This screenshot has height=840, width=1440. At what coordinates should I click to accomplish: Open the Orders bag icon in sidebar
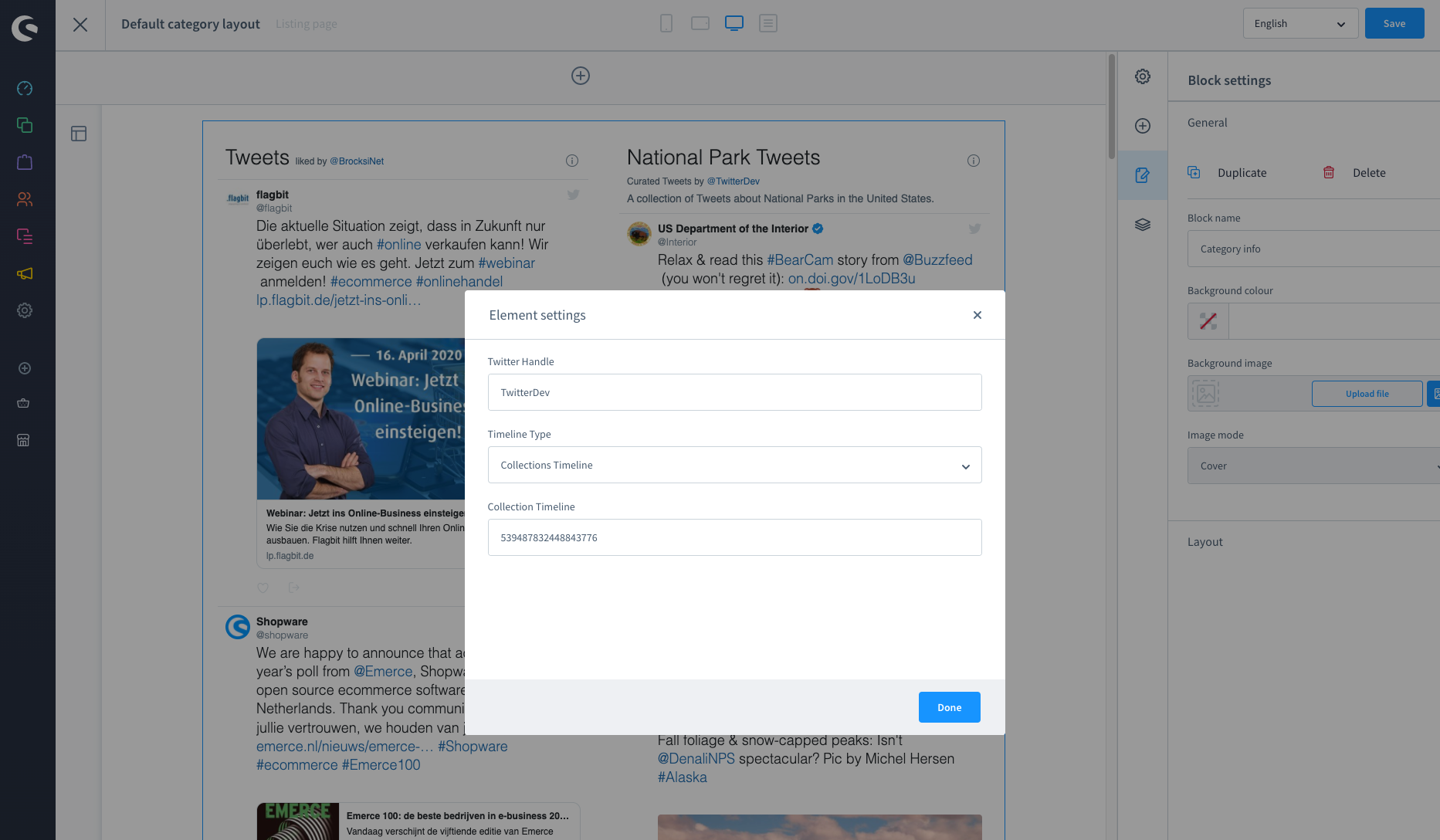tap(25, 162)
